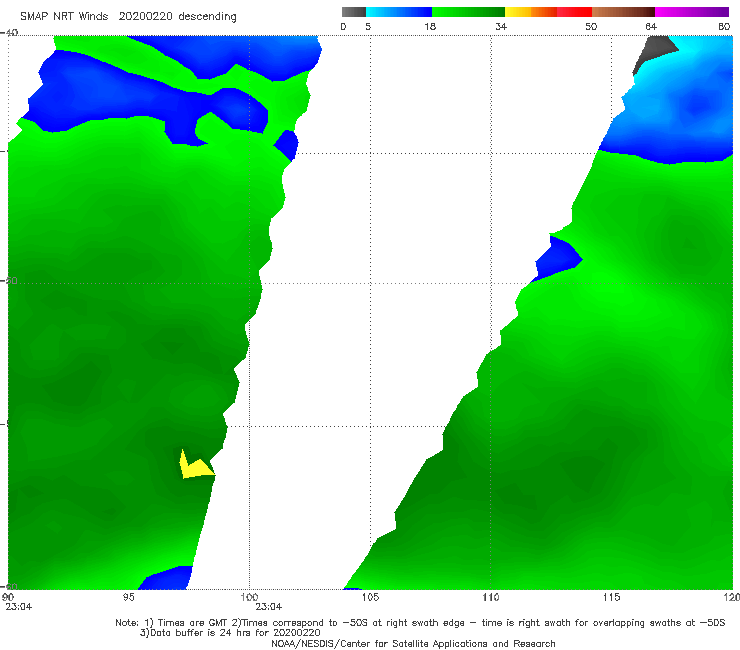This screenshot has width=740, height=650.
Task: Click the color bar label '18'
Action: 430,27
